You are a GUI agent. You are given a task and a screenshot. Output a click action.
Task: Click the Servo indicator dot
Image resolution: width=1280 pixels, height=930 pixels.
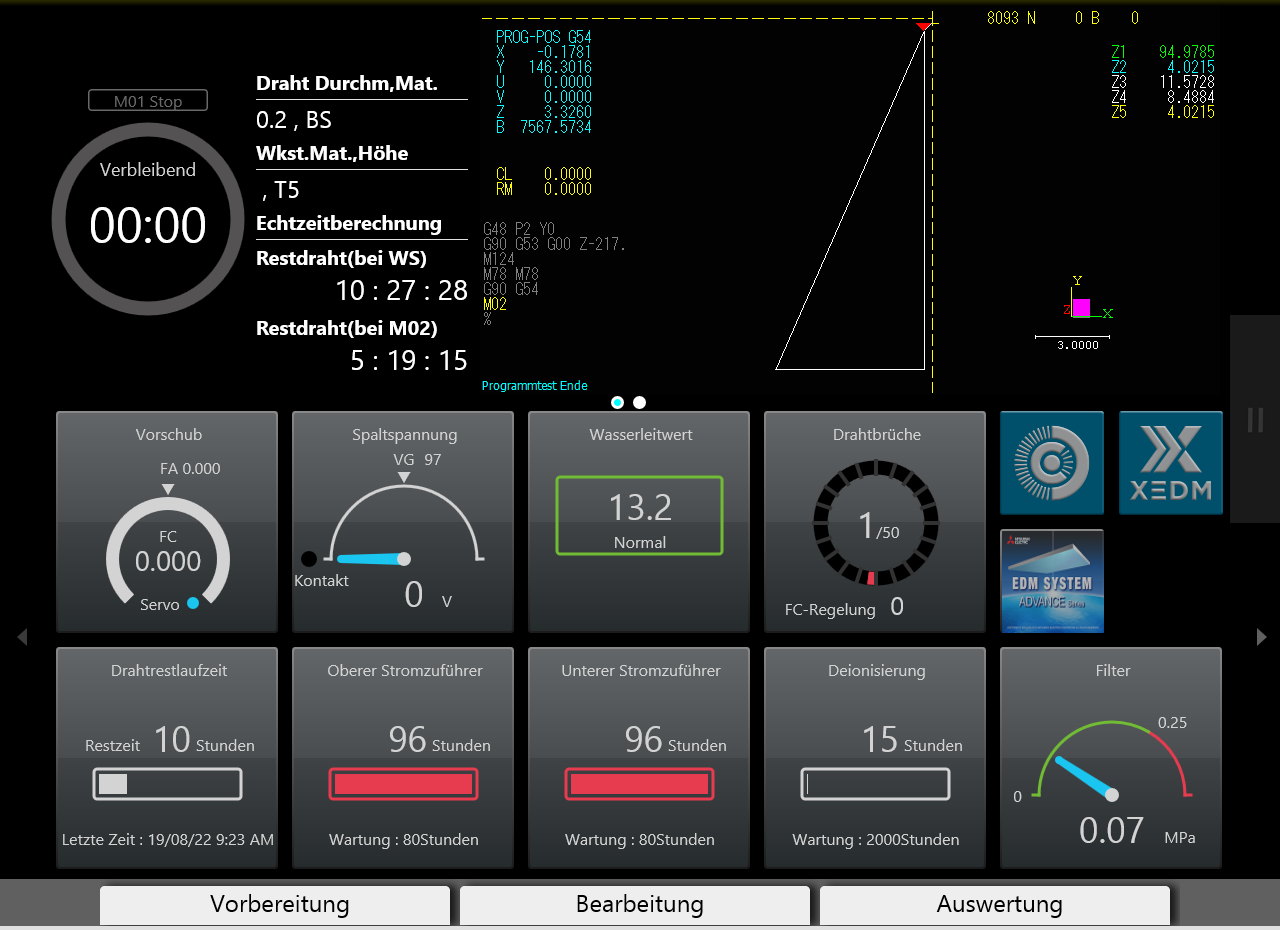pyautogui.click(x=193, y=603)
